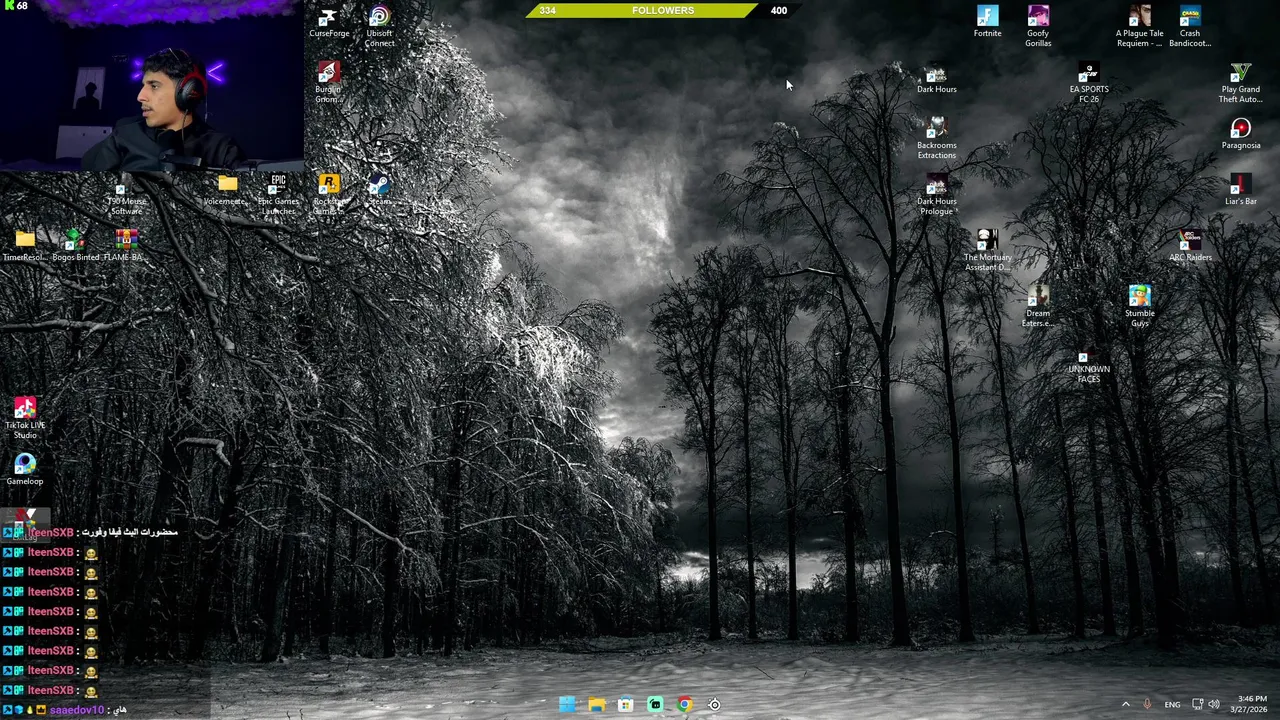1280x720 pixels.
Task: Open the Backrooms Extractions shortcut
Action: (937, 139)
